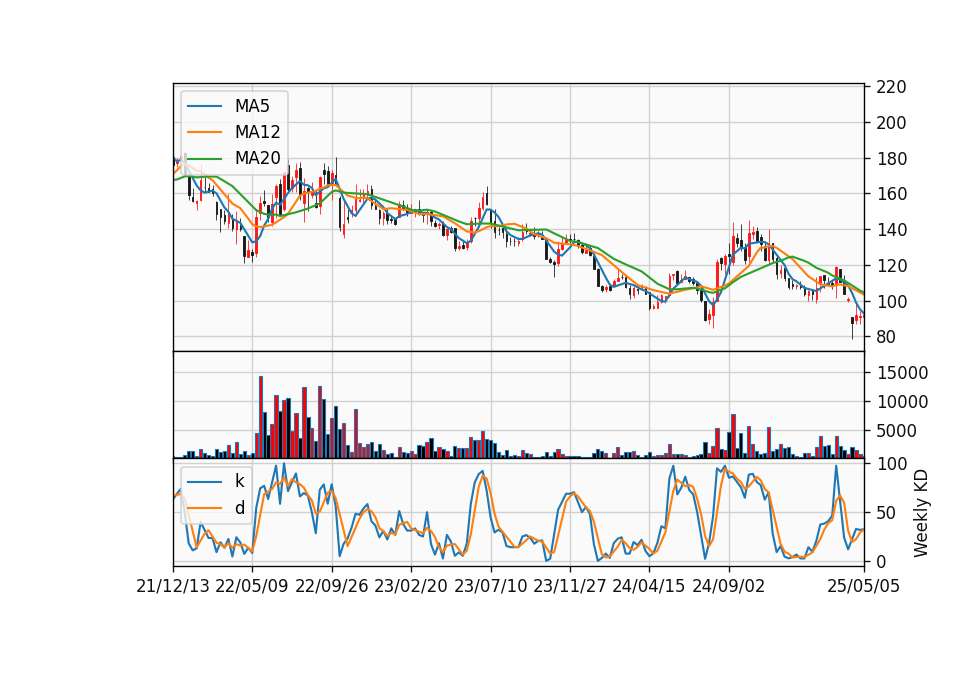Click the 24/04/15 date tick label
This screenshot has height=690, width=960.
point(648,587)
